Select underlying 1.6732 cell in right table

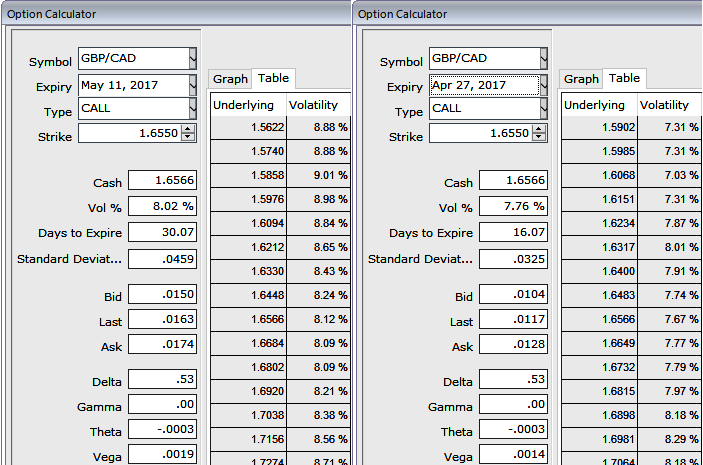[x=599, y=367]
